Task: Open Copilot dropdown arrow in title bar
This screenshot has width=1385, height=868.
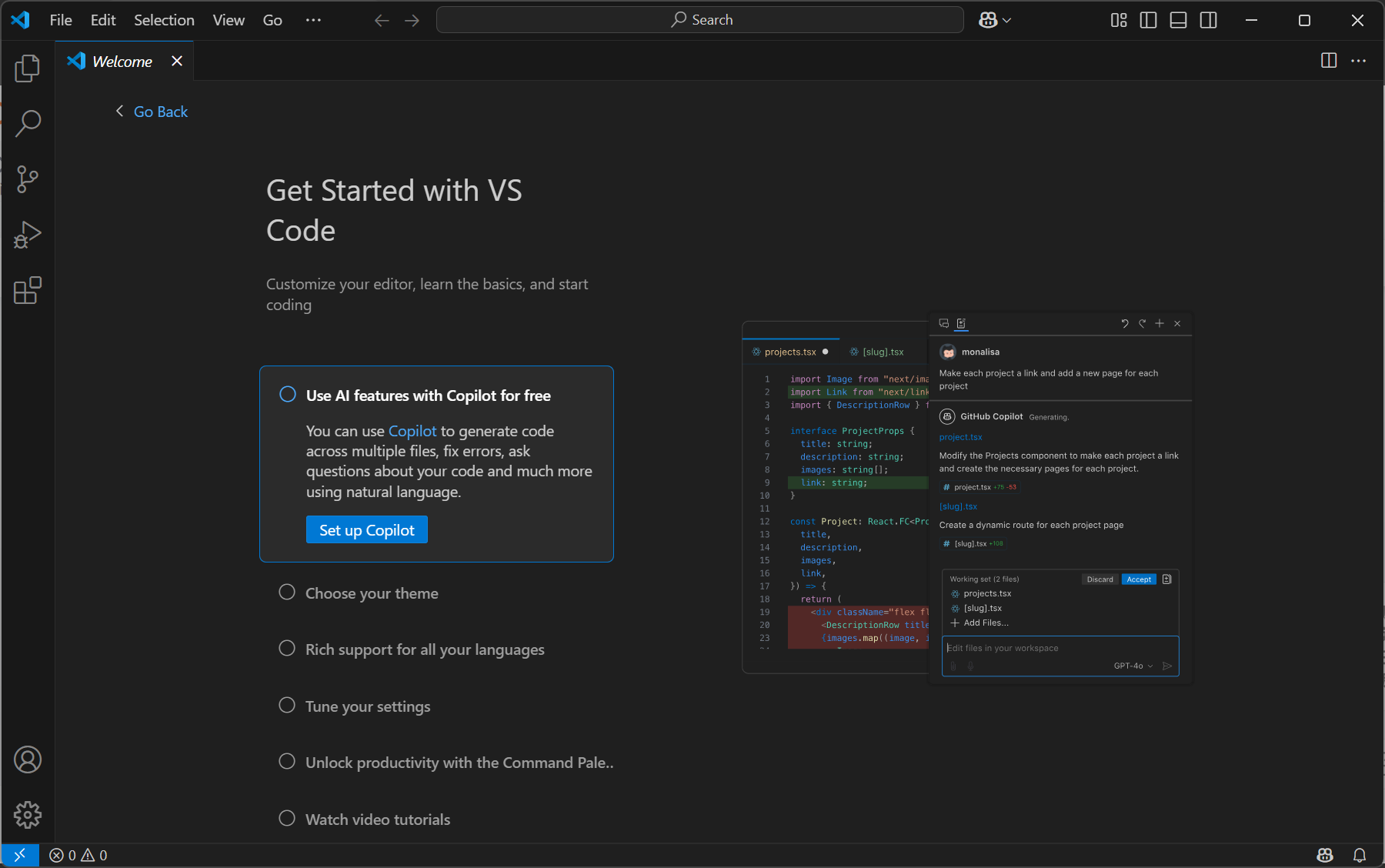Action: (1007, 21)
